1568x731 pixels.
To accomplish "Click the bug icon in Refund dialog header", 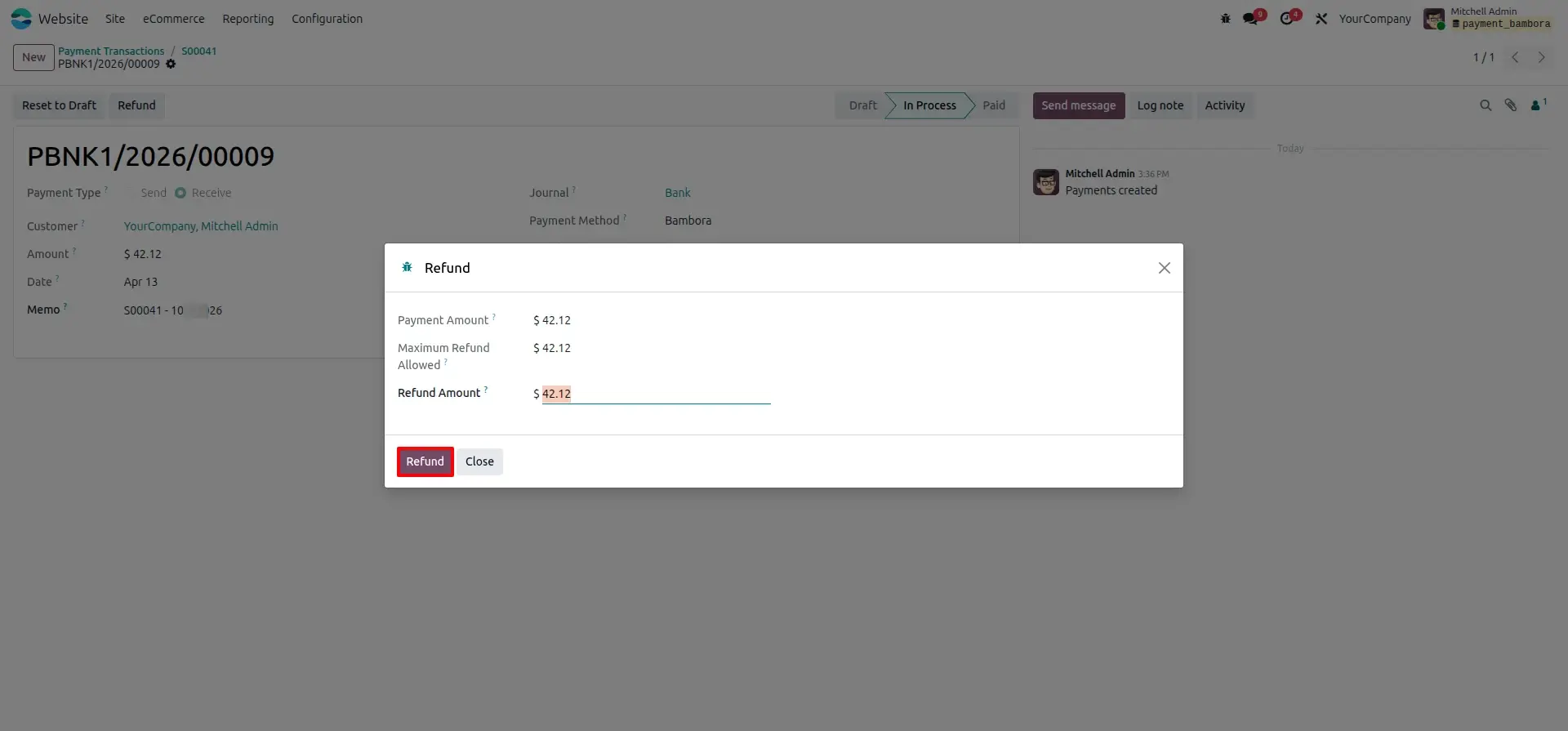I will [407, 267].
